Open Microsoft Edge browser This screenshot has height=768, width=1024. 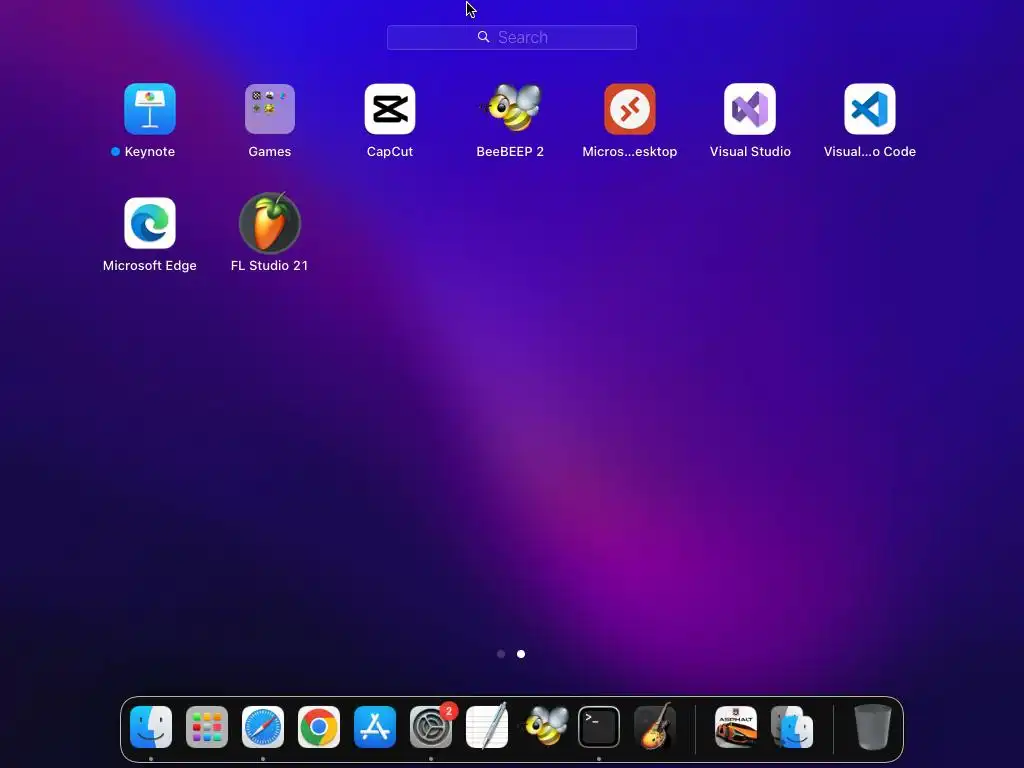[150, 223]
